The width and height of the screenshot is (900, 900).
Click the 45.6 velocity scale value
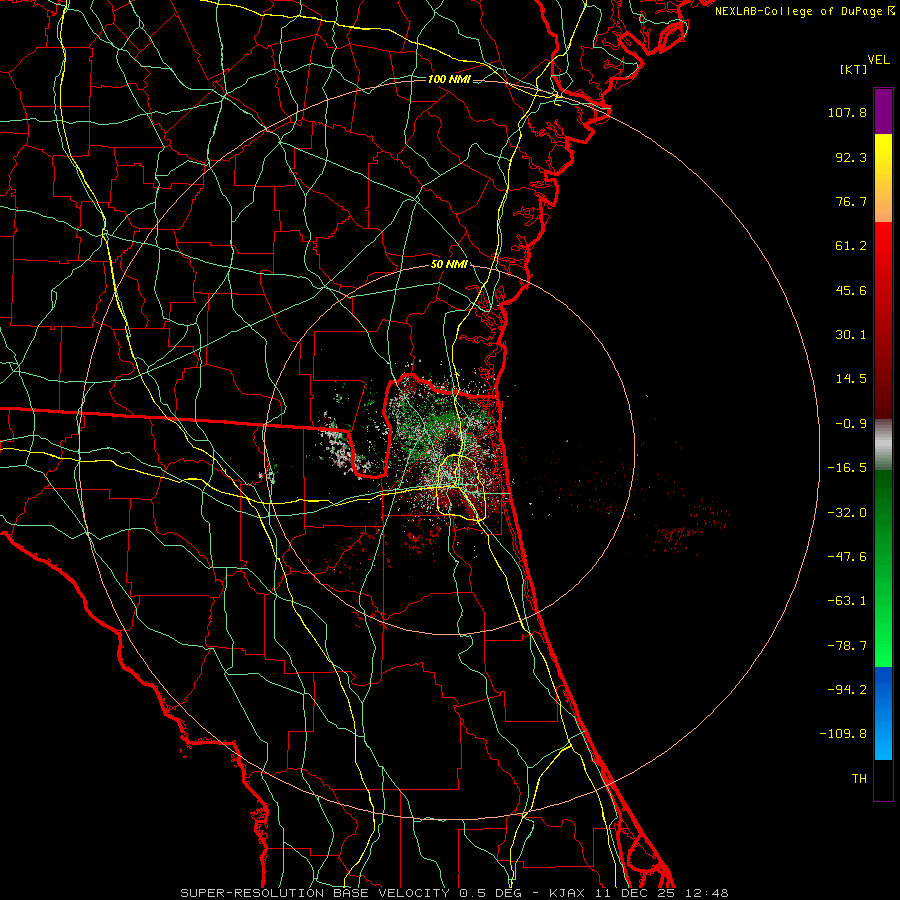coord(851,290)
